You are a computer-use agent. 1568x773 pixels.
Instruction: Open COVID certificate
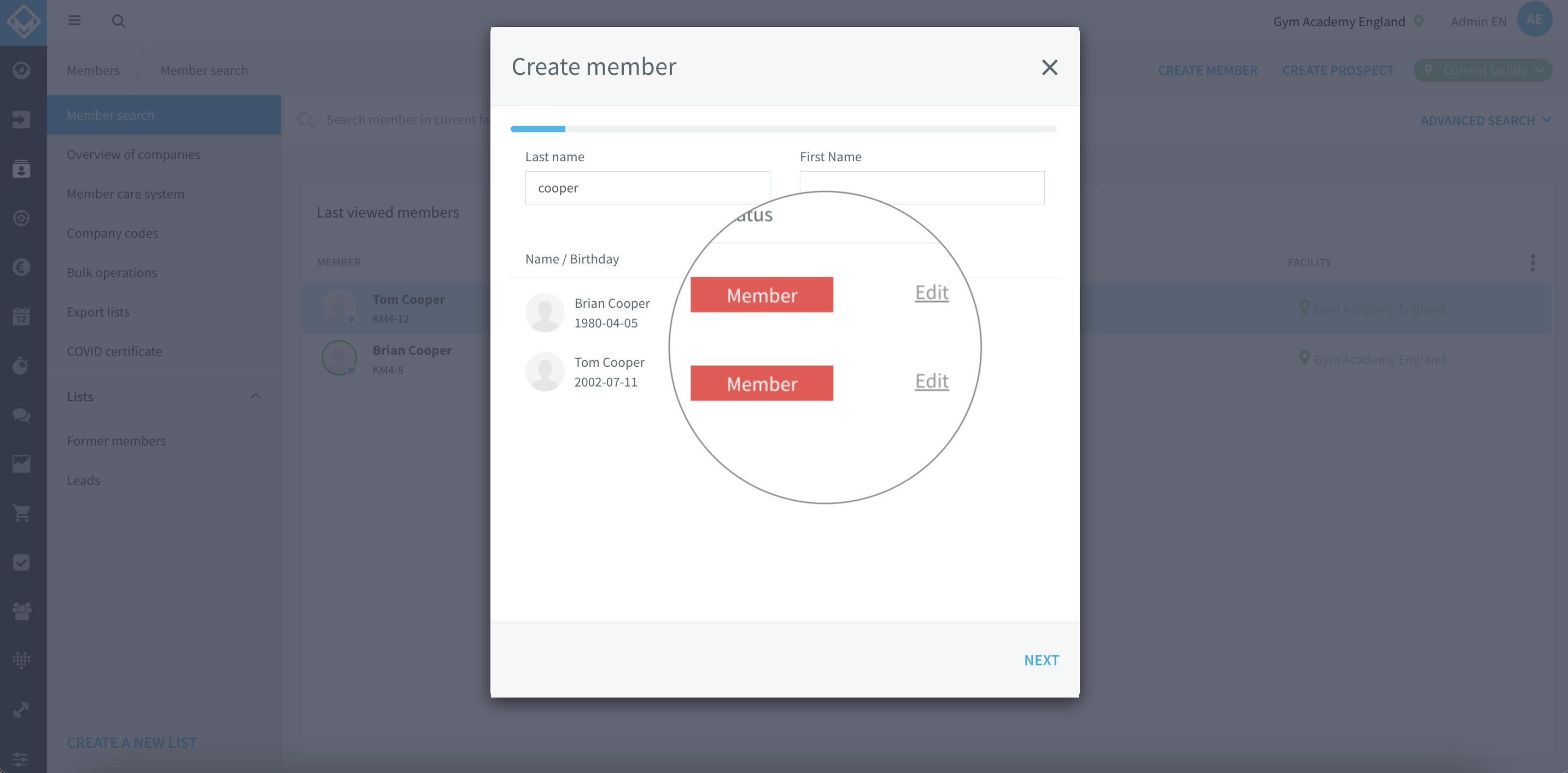(x=114, y=351)
